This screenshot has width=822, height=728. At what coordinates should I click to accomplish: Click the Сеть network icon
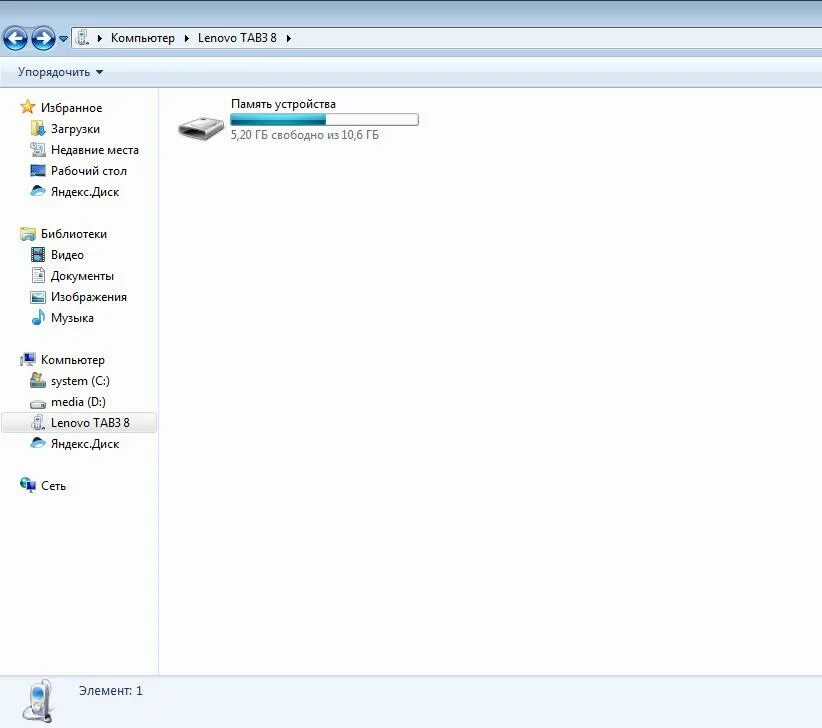[x=27, y=485]
